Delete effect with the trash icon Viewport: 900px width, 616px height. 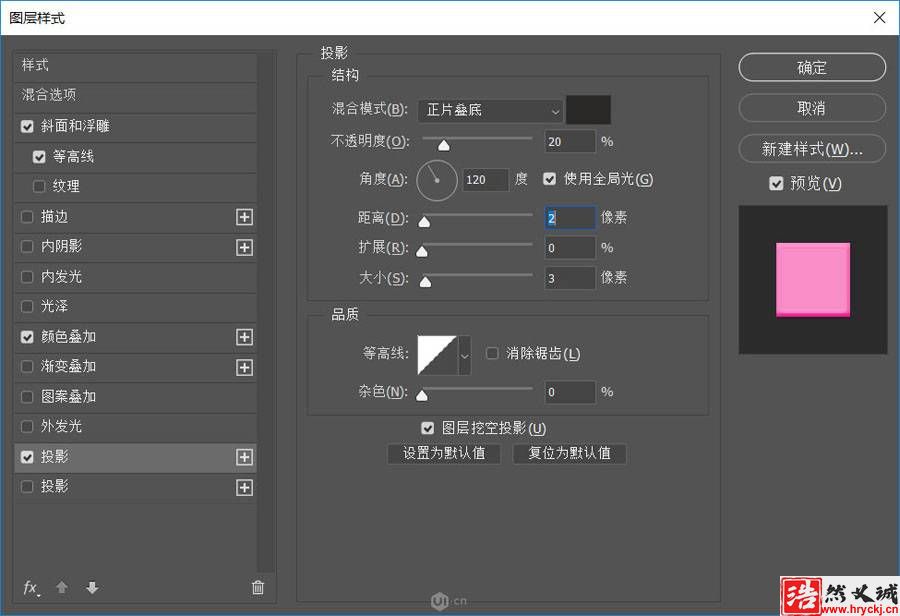[258, 587]
